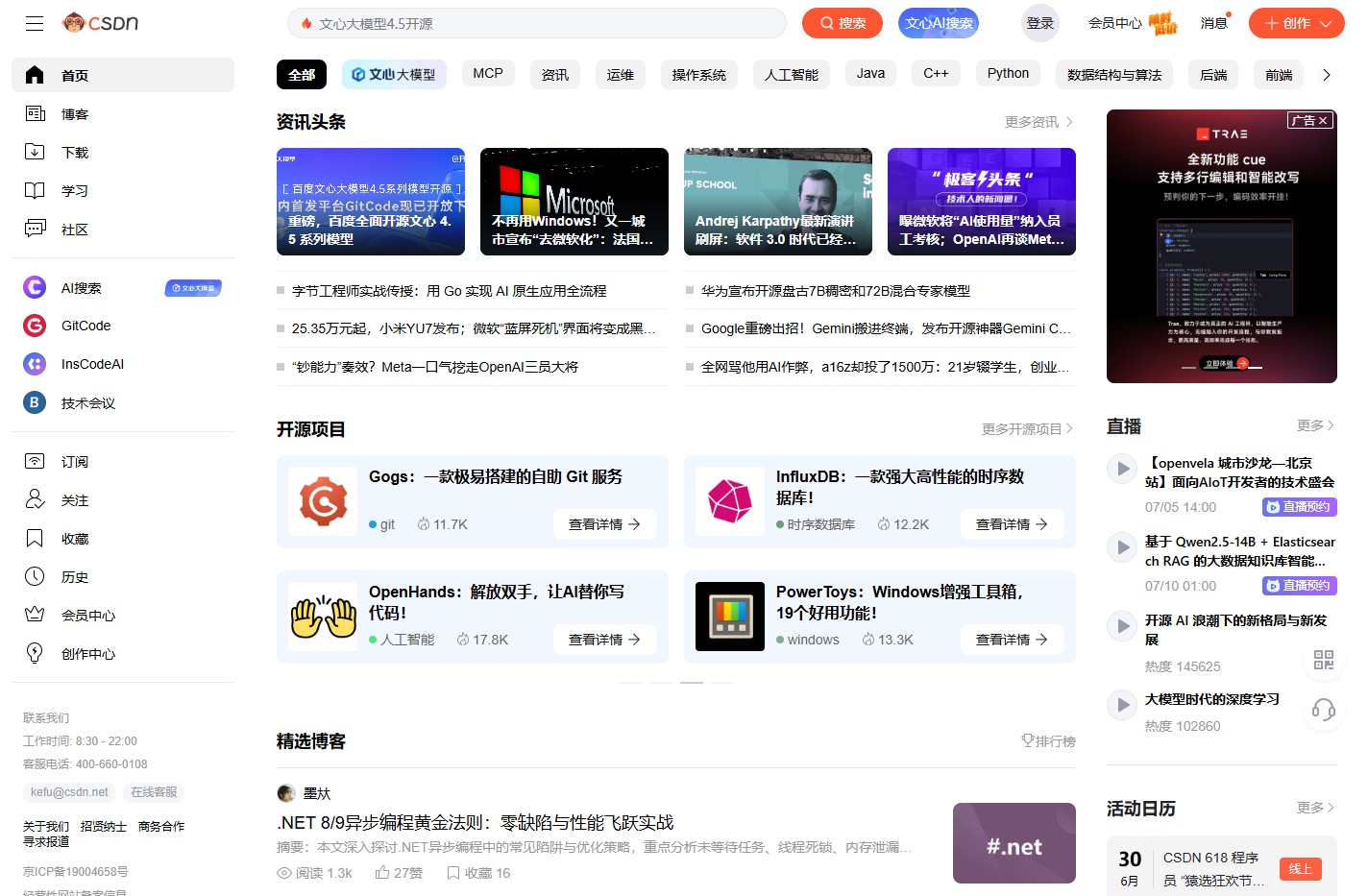Select the 人工智能 category tab
This screenshot has width=1368, height=896.
point(792,74)
